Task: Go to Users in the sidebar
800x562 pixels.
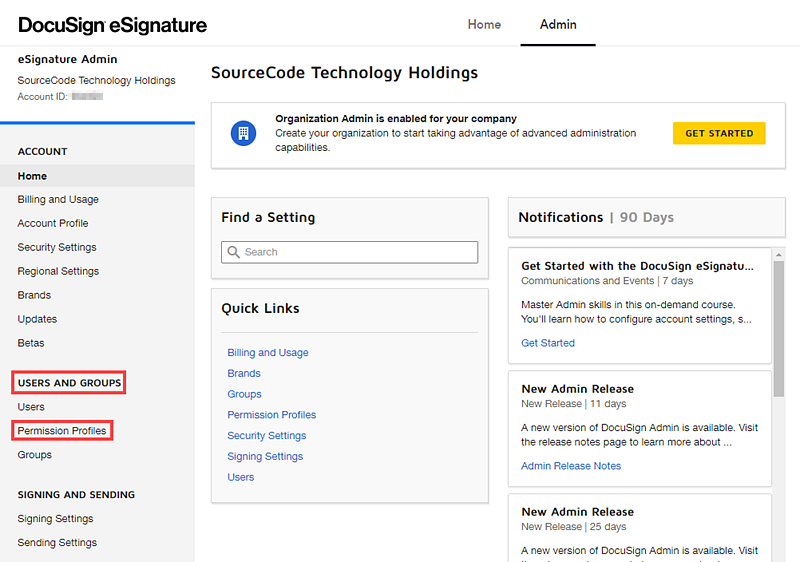Action: tap(31, 407)
